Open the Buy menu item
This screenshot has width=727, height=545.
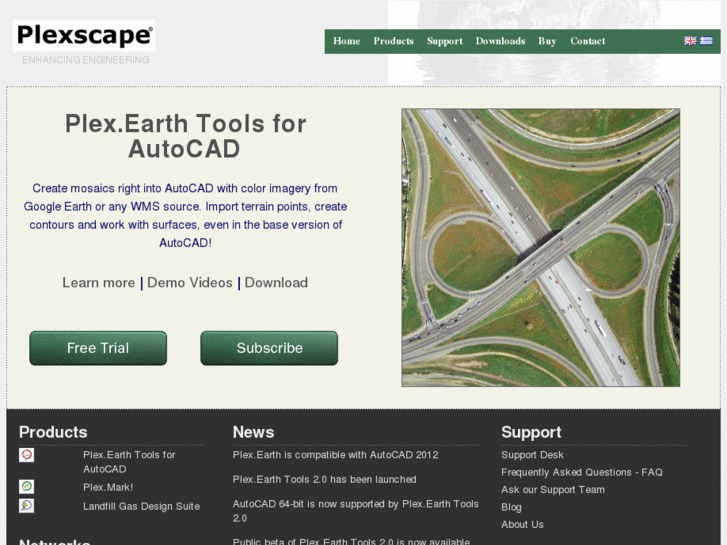tap(547, 41)
